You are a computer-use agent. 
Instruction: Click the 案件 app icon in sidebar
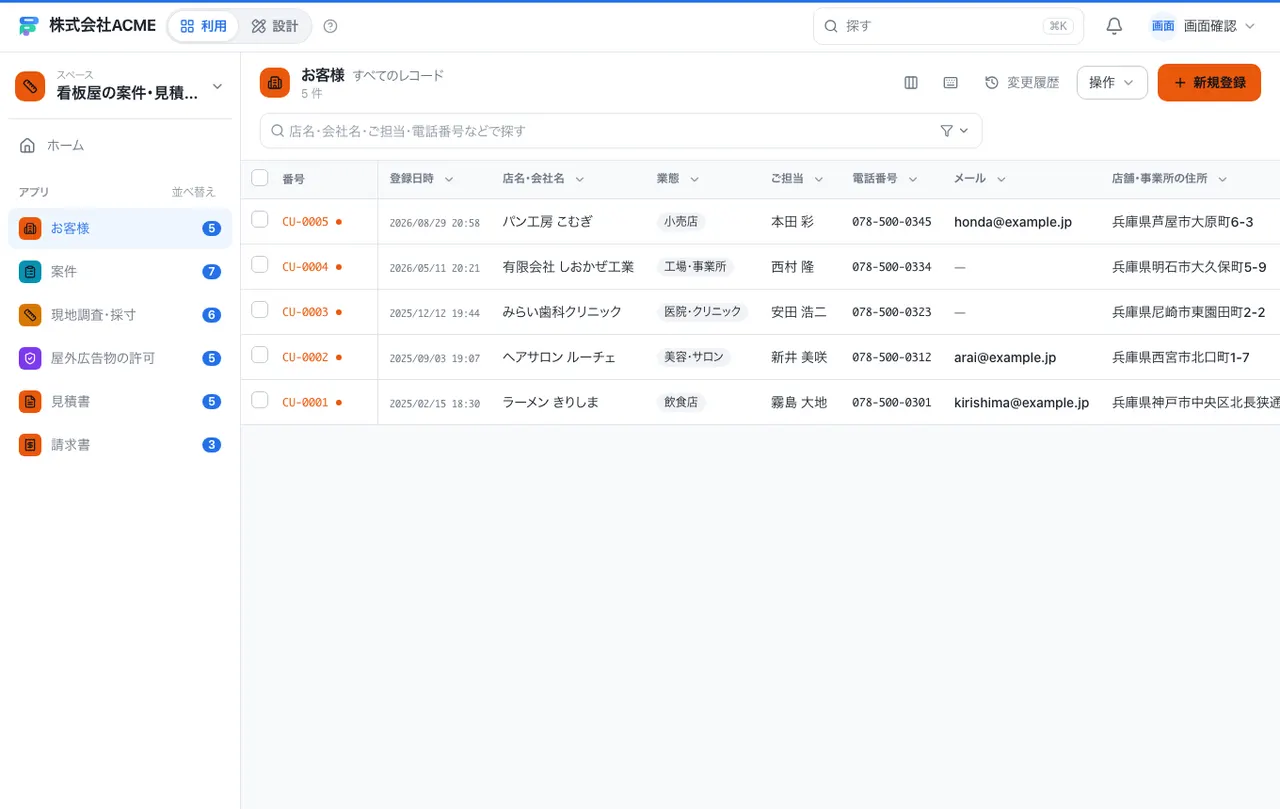[30, 271]
